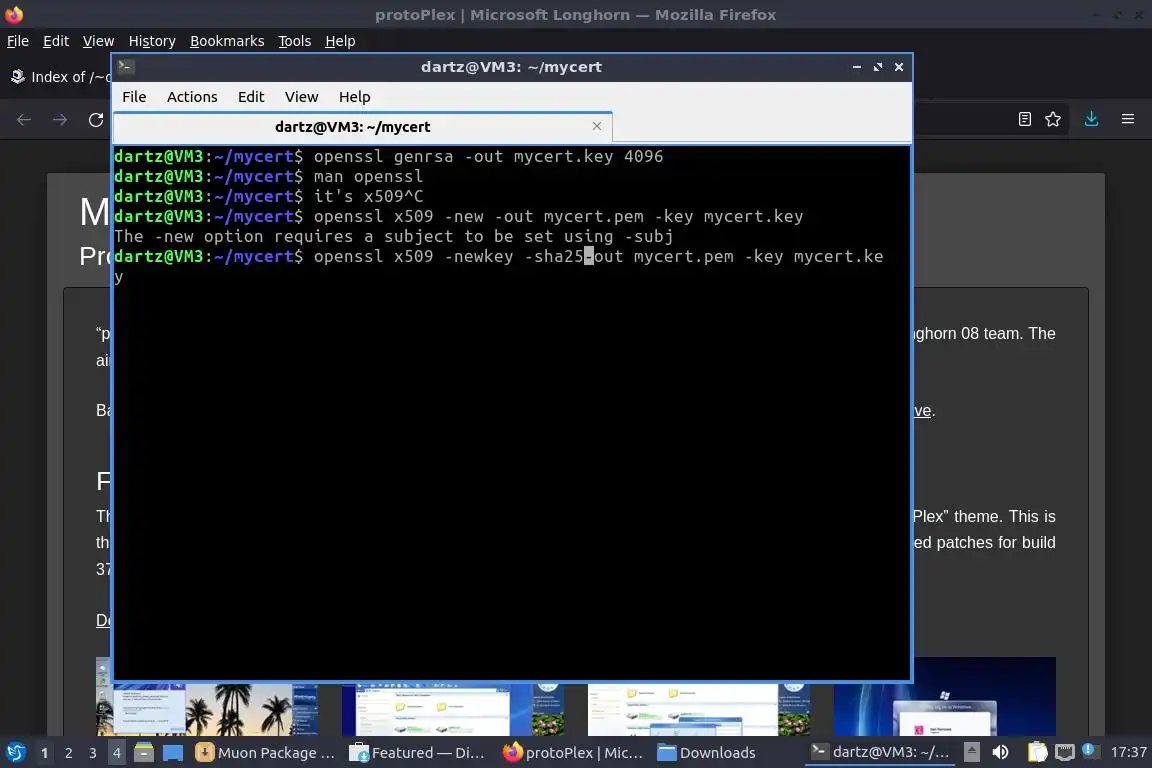Click the terminal icon in the title bar
Image resolution: width=1152 pixels, height=768 pixels.
[x=125, y=66]
